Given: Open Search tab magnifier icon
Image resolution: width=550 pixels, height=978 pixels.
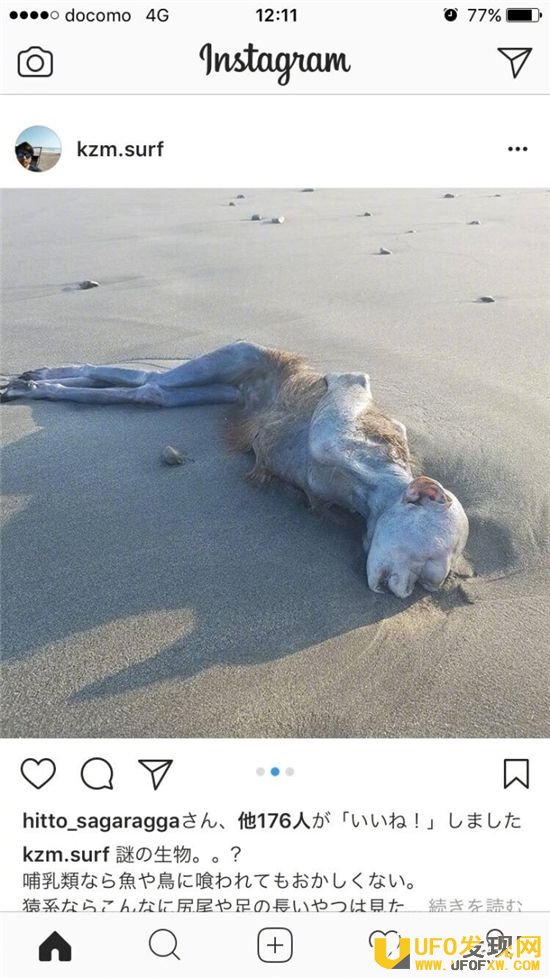Looking at the screenshot, I should [x=165, y=946].
